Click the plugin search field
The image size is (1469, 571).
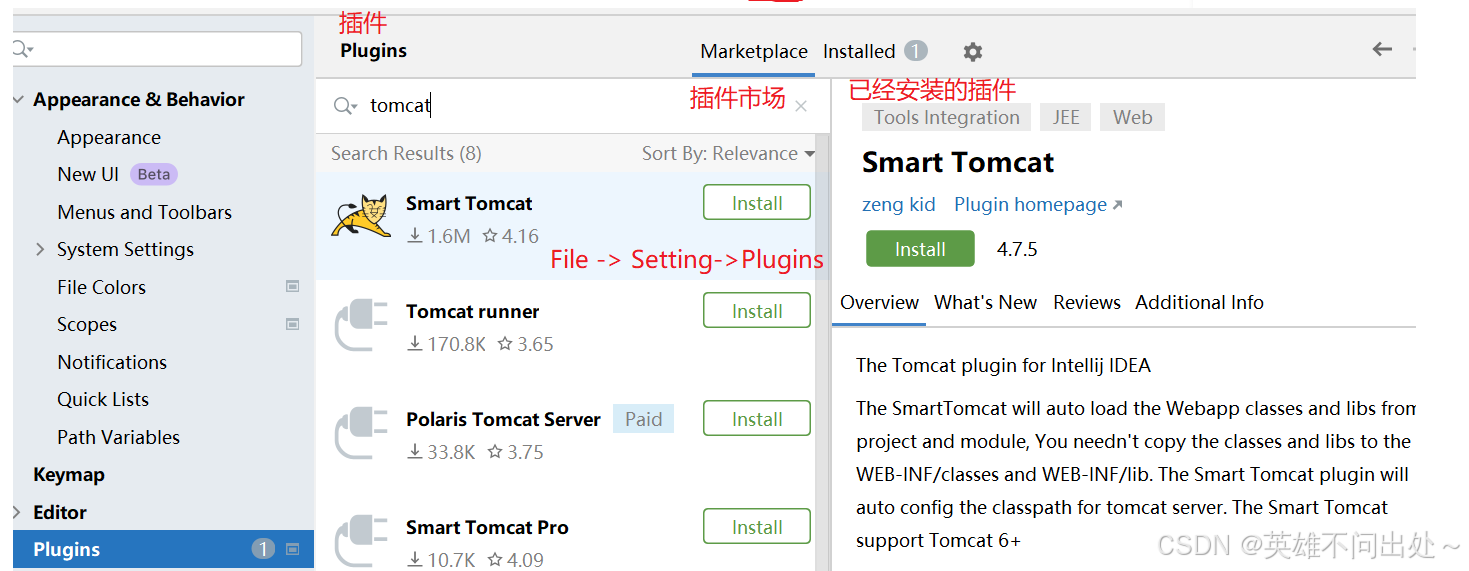(573, 106)
